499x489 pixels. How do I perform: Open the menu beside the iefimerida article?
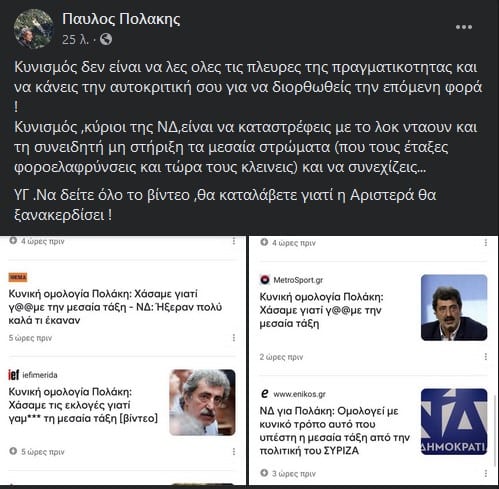(234, 452)
